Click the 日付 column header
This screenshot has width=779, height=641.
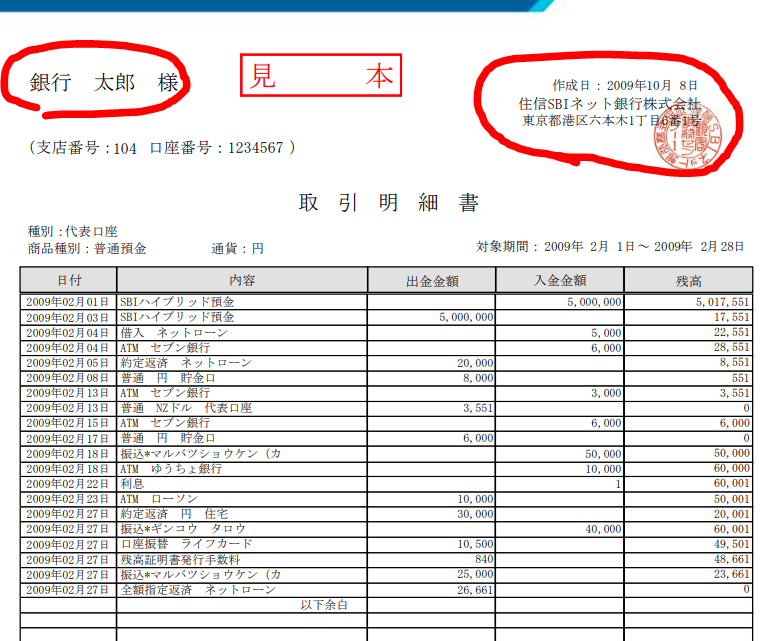[69, 281]
